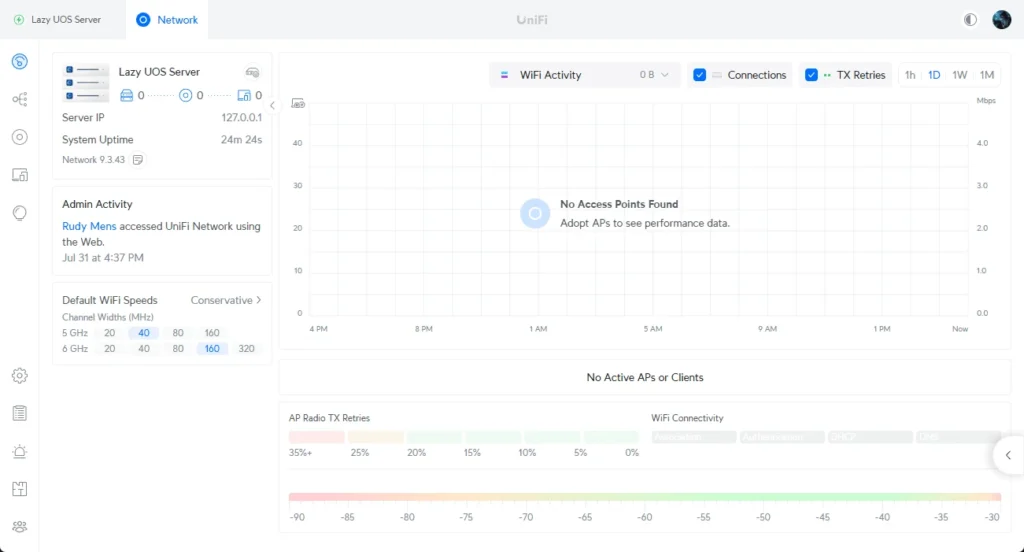Screen dimensions: 1024x552
Task: Uncheck the TX Retries checkbox
Action: tap(811, 75)
